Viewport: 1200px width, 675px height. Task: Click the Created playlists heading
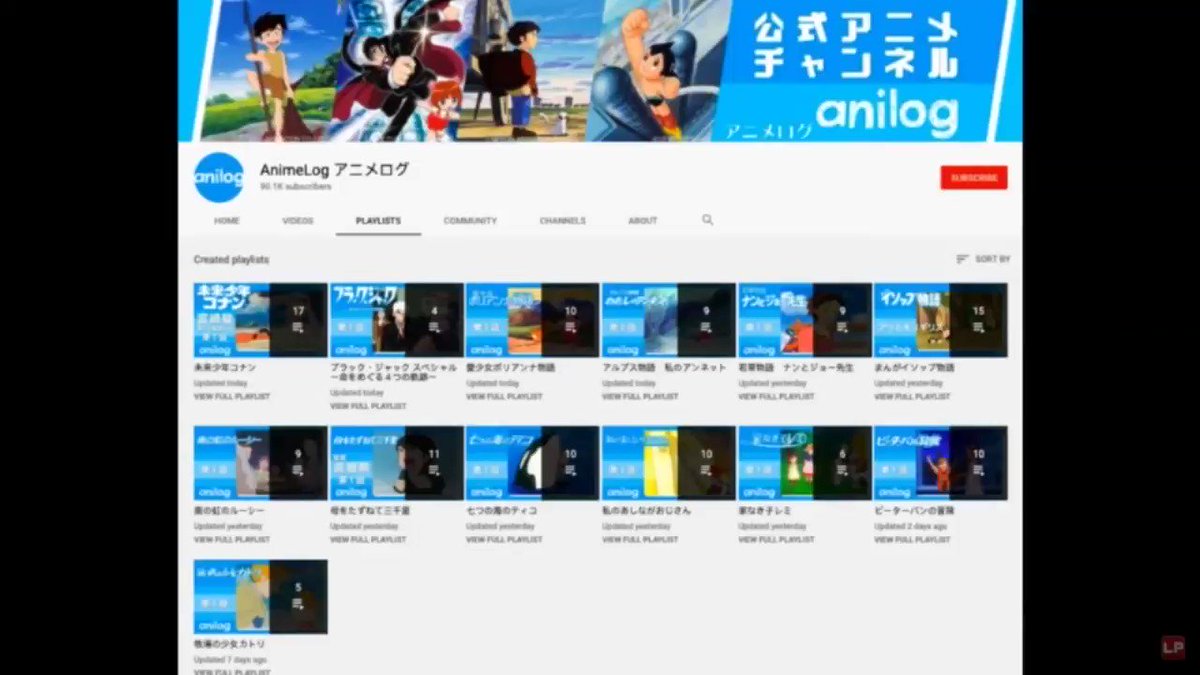tap(231, 260)
